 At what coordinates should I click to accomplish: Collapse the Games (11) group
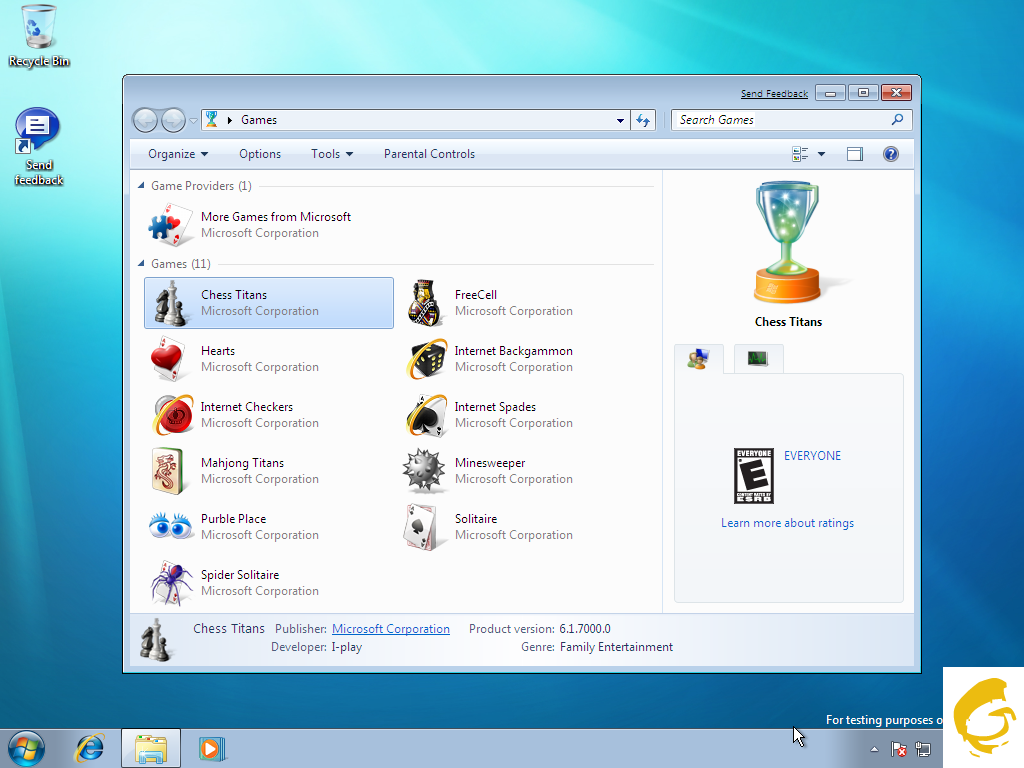click(x=141, y=263)
